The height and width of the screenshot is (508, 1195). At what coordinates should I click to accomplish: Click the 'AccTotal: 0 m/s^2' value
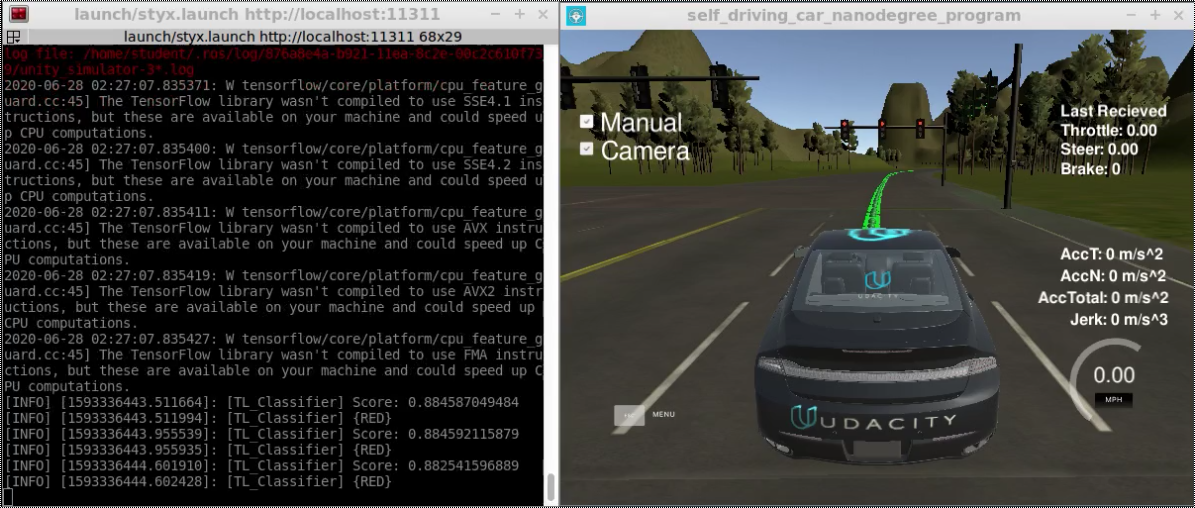[x=1103, y=298]
